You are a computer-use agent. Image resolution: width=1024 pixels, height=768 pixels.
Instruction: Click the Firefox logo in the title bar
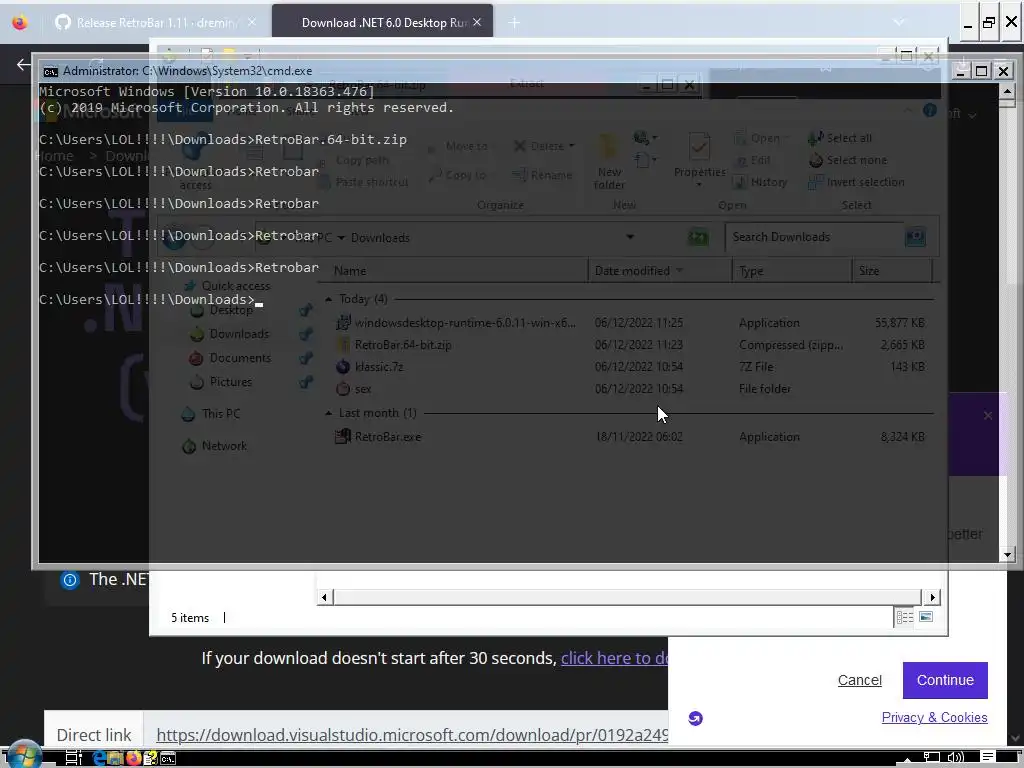tap(20, 22)
